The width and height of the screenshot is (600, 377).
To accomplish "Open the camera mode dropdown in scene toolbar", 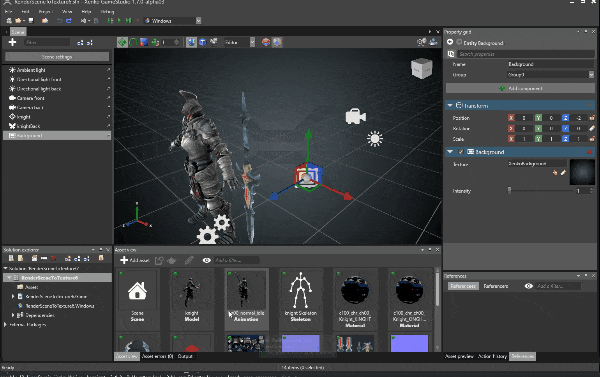I will coord(252,42).
